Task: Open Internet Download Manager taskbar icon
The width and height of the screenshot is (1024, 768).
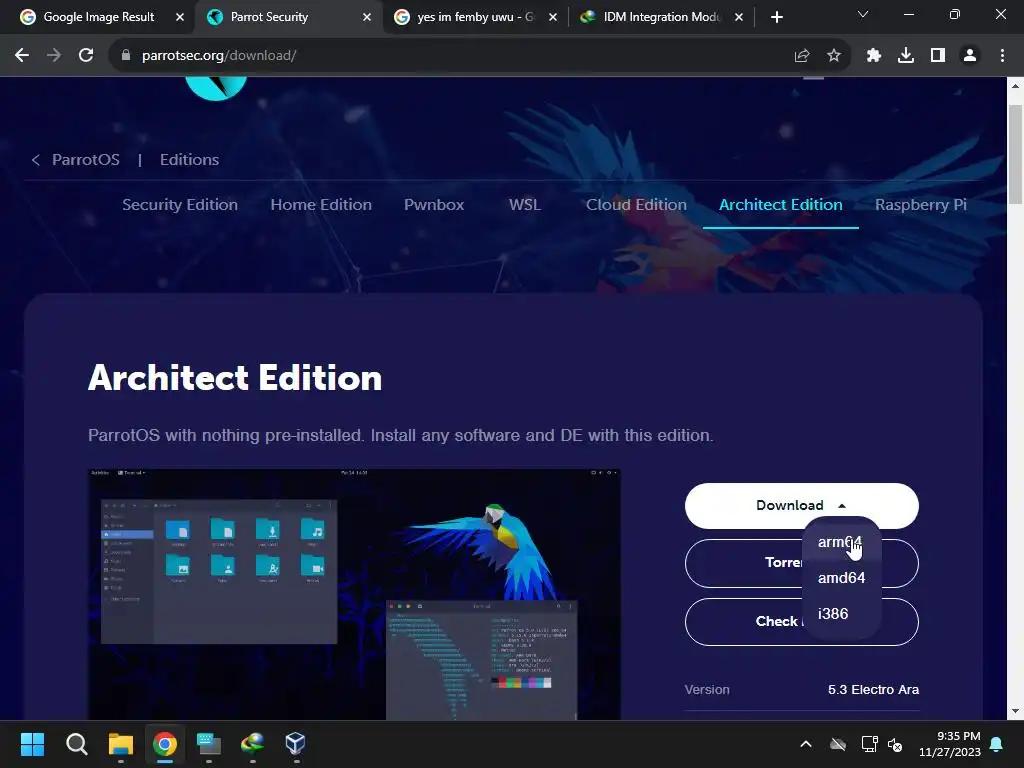Action: click(252, 744)
